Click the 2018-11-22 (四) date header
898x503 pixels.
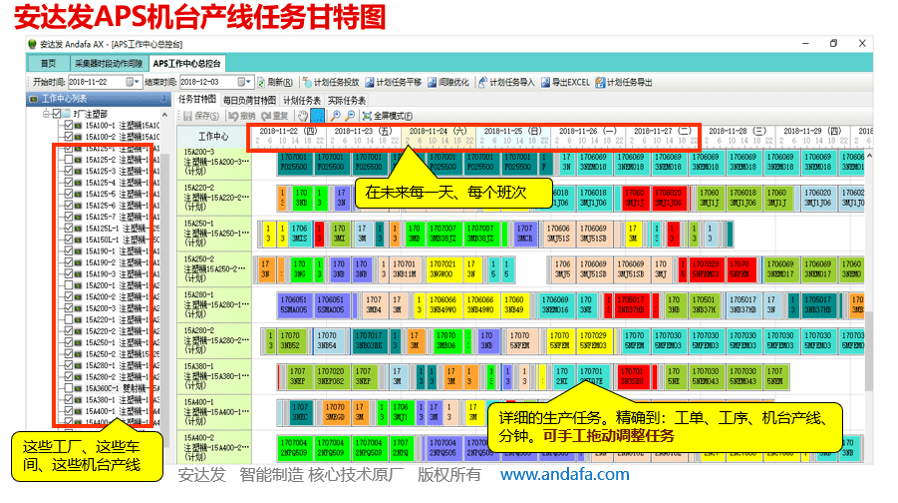click(x=289, y=131)
